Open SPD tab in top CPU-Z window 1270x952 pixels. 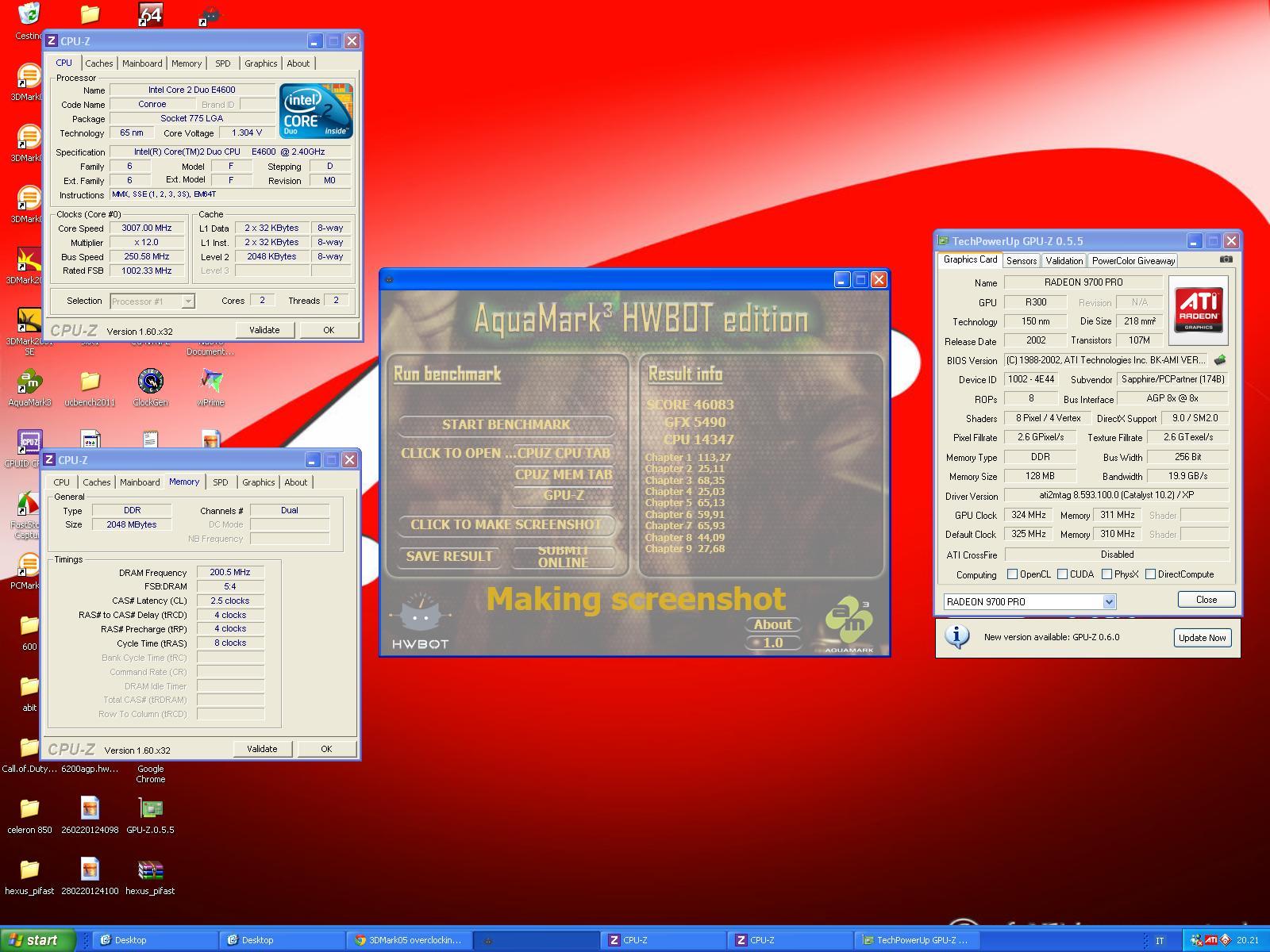pos(223,63)
